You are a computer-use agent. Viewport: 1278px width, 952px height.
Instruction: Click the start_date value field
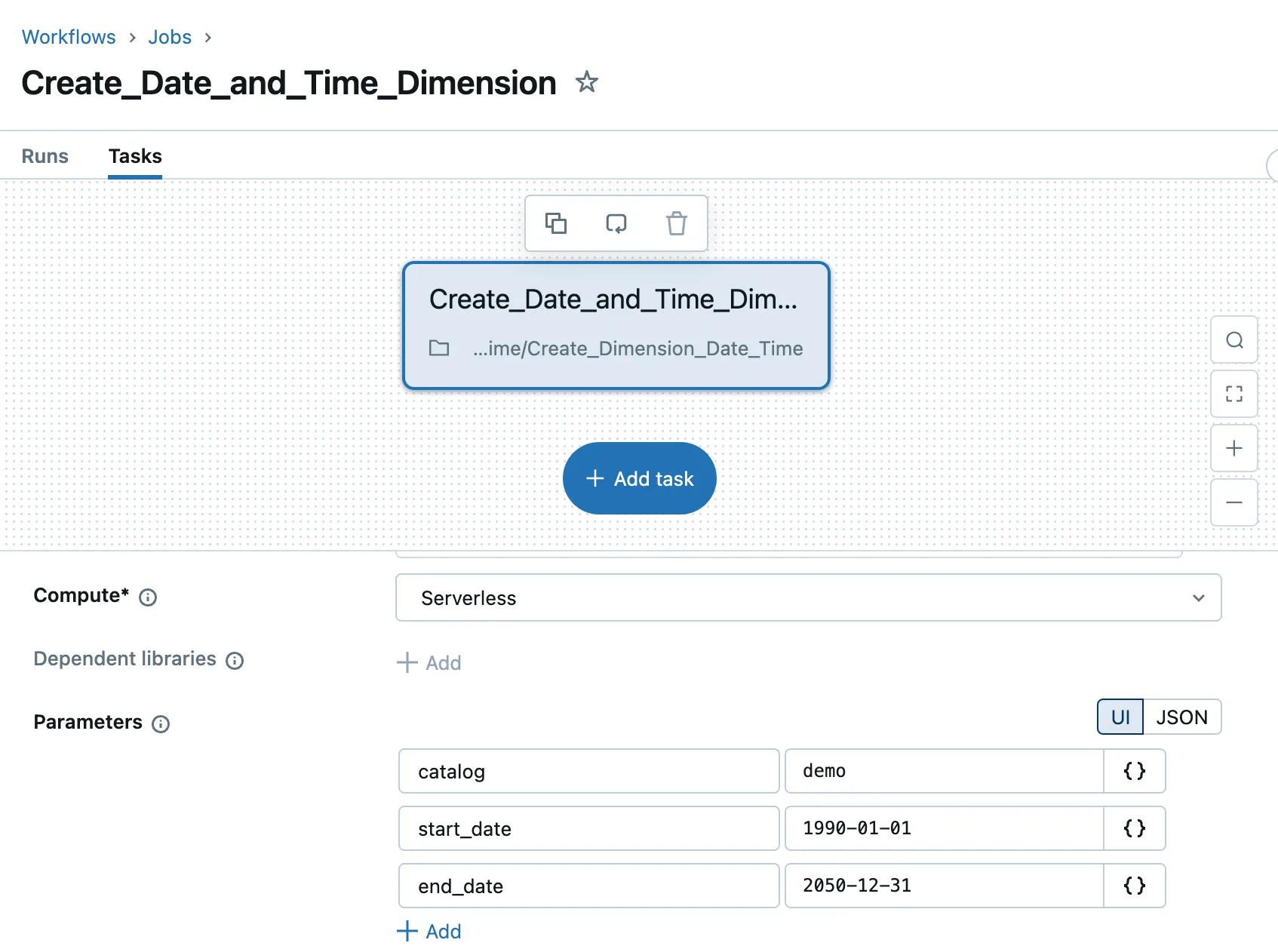pos(943,828)
